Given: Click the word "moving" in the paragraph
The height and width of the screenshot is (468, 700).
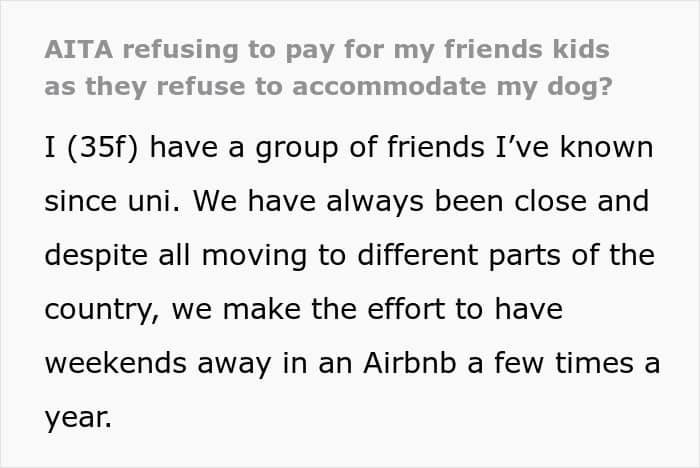Looking at the screenshot, I should 254,257.
